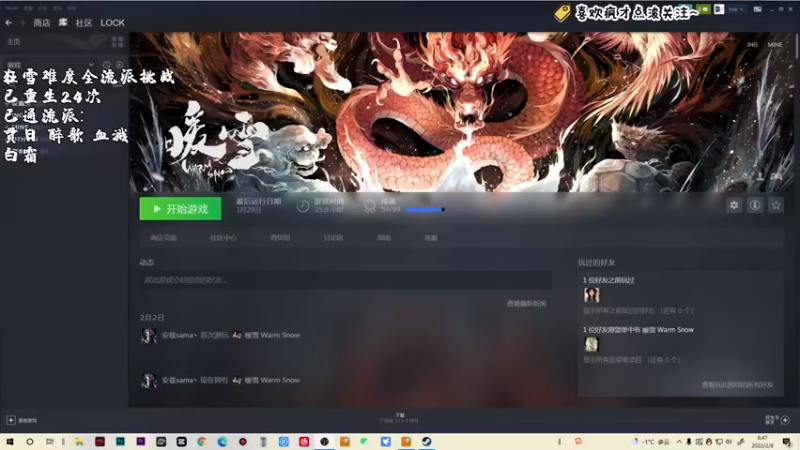800x450 pixels.
Task: Open friends and chat plus icon
Action: tap(785, 420)
